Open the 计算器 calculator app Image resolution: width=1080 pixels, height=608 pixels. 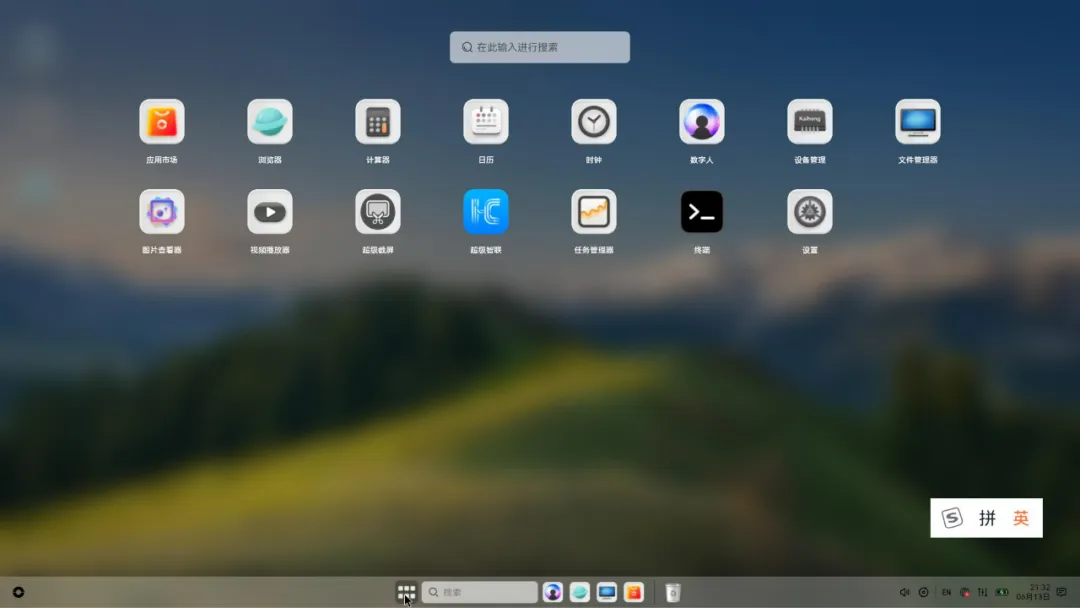click(378, 122)
